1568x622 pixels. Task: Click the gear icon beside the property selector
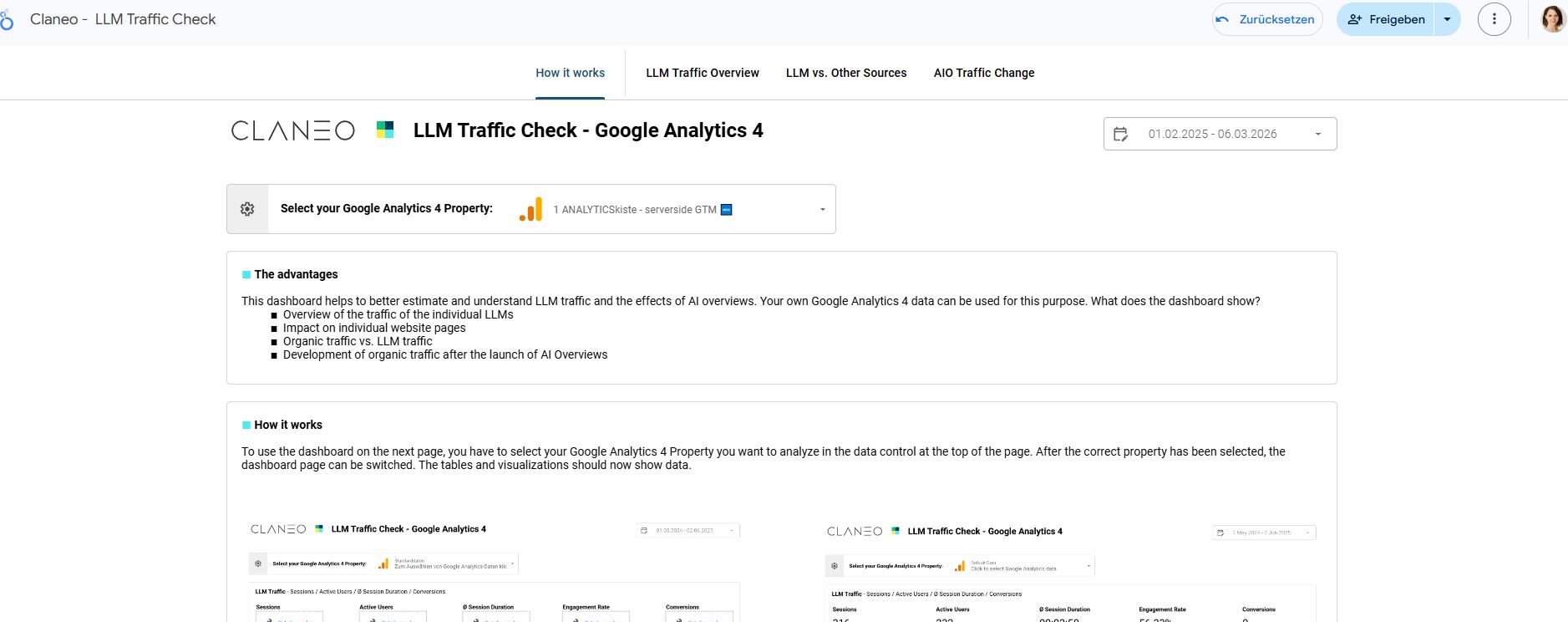(x=247, y=208)
